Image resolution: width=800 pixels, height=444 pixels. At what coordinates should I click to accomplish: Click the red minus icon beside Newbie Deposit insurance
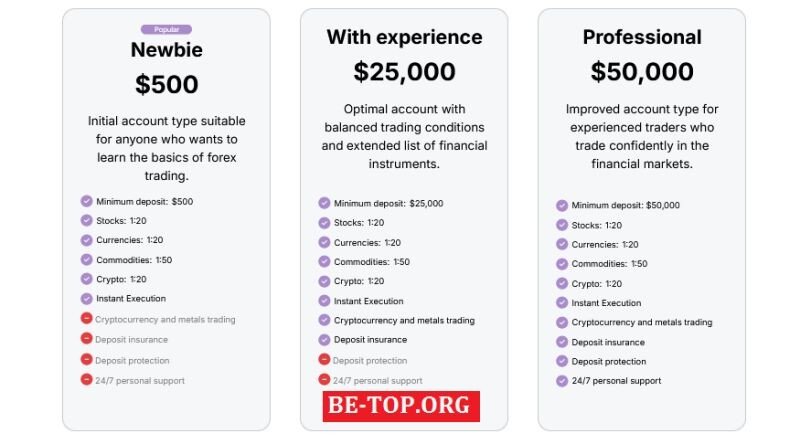[x=86, y=338]
